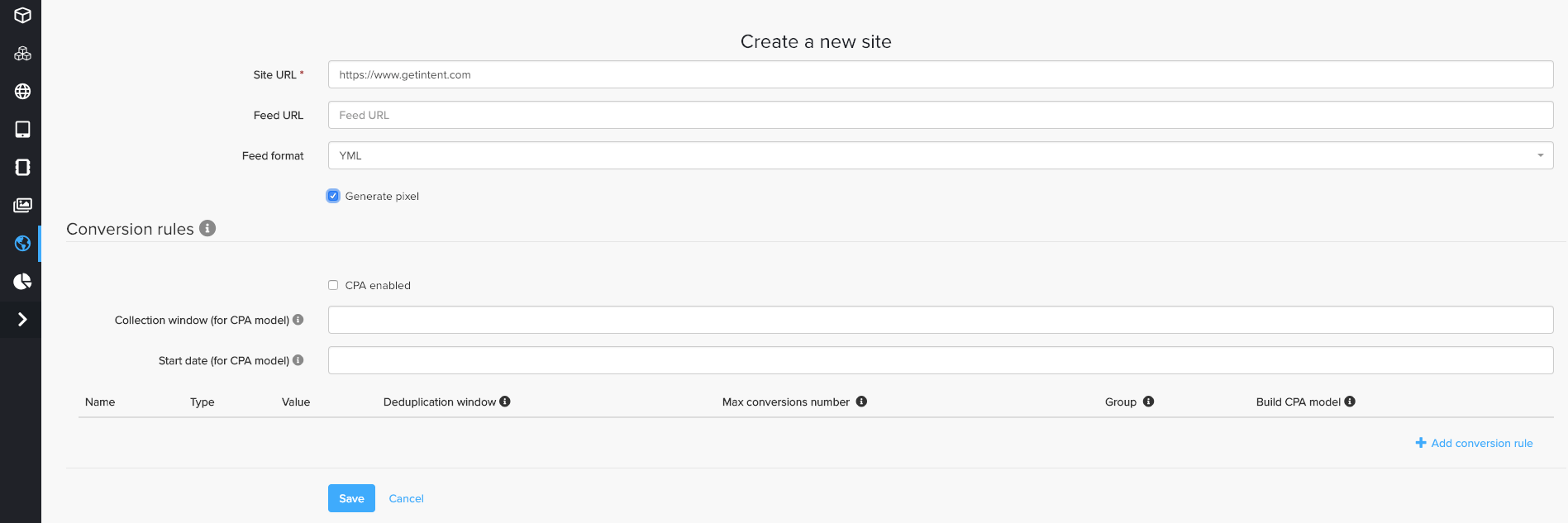Click the Conversion rules info icon
Image resolution: width=1568 pixels, height=523 pixels.
(x=207, y=228)
